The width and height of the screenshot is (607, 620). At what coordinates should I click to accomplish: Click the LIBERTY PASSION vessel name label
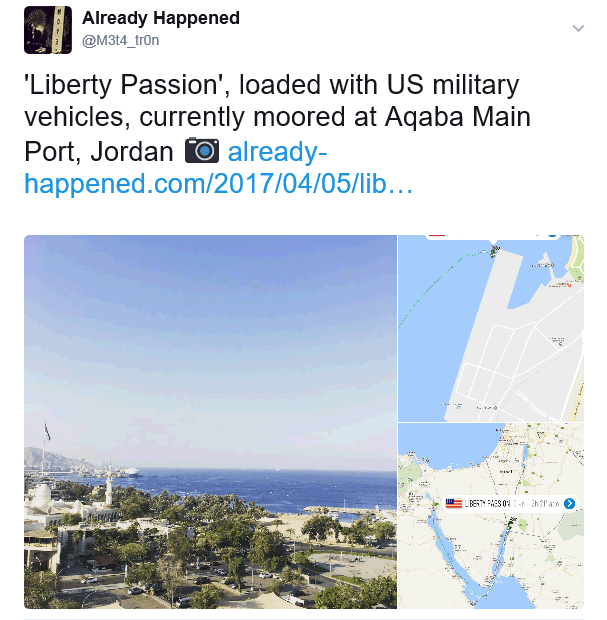tap(487, 503)
